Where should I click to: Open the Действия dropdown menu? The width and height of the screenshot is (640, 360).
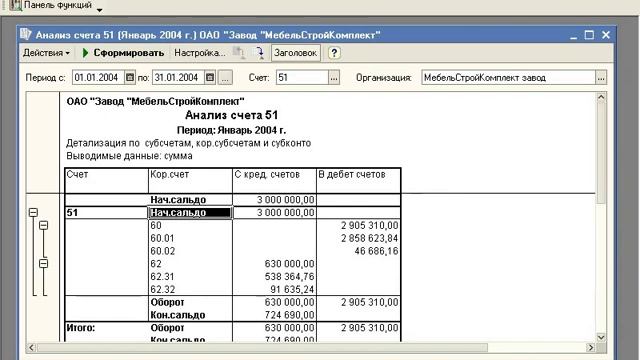click(x=46, y=53)
